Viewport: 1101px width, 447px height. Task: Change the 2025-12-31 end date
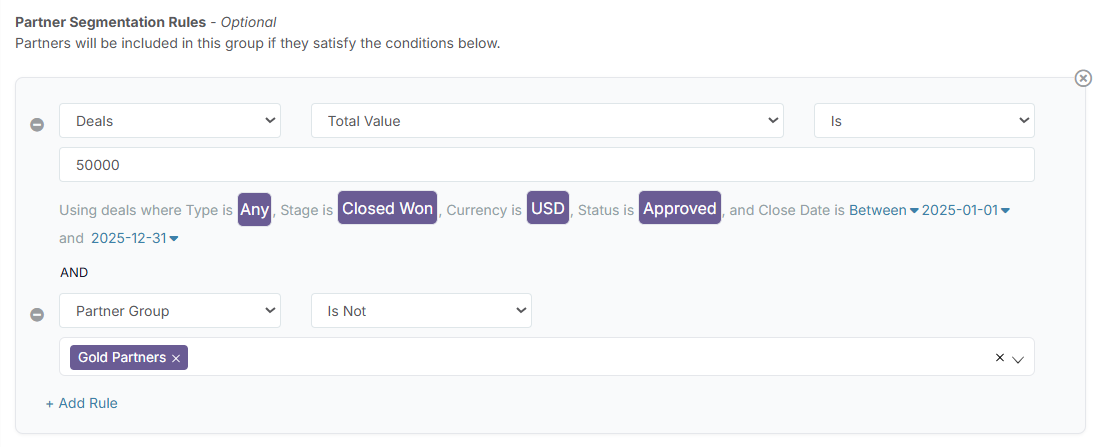(x=135, y=239)
